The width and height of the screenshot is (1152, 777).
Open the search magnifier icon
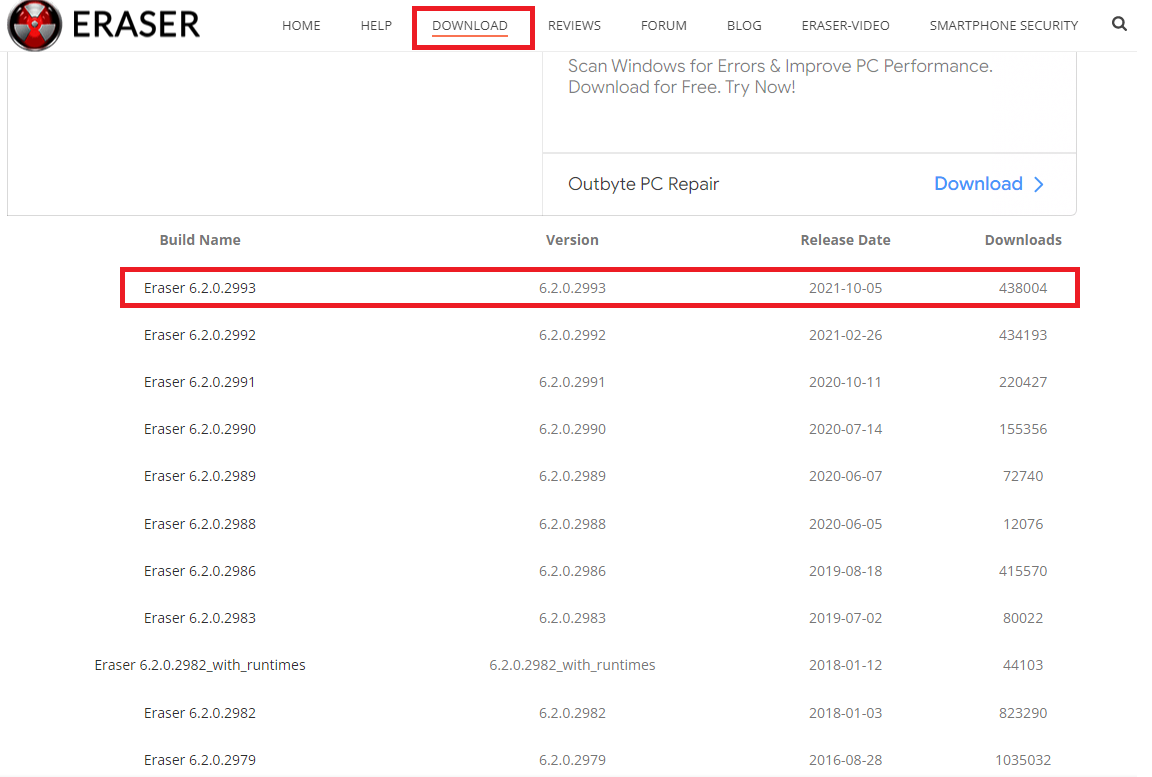[1119, 24]
